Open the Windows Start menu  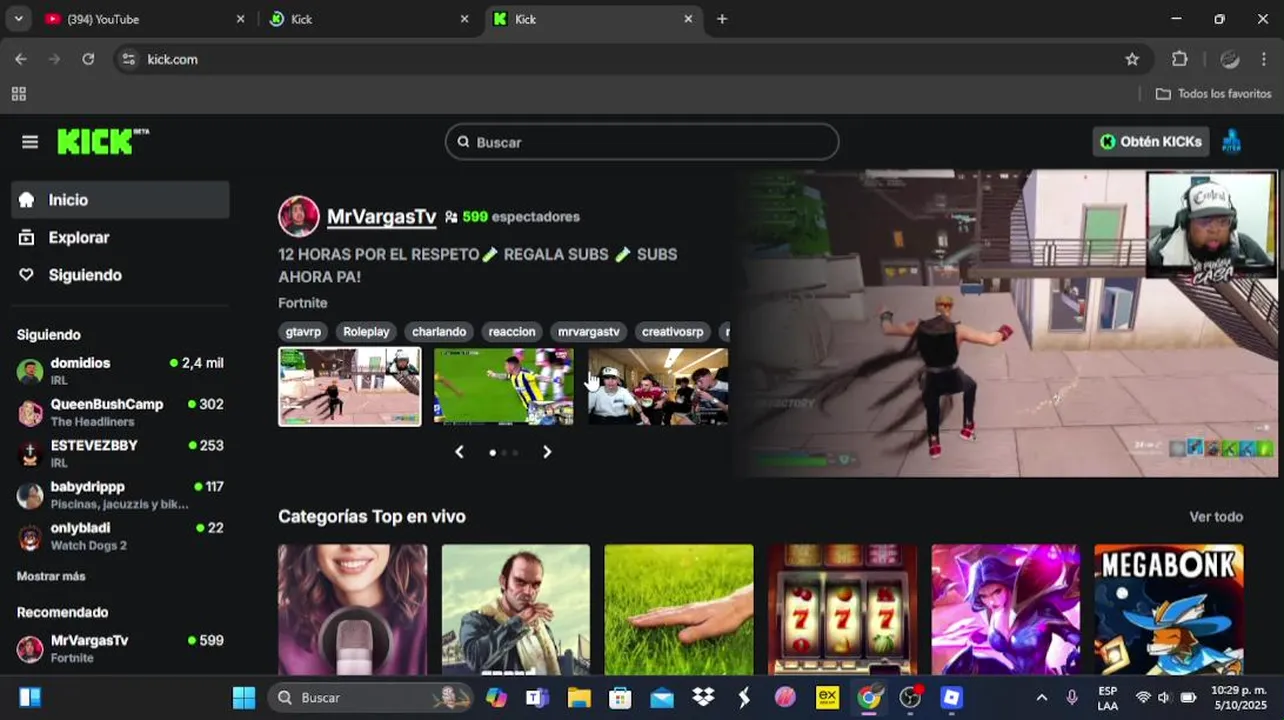pos(244,697)
